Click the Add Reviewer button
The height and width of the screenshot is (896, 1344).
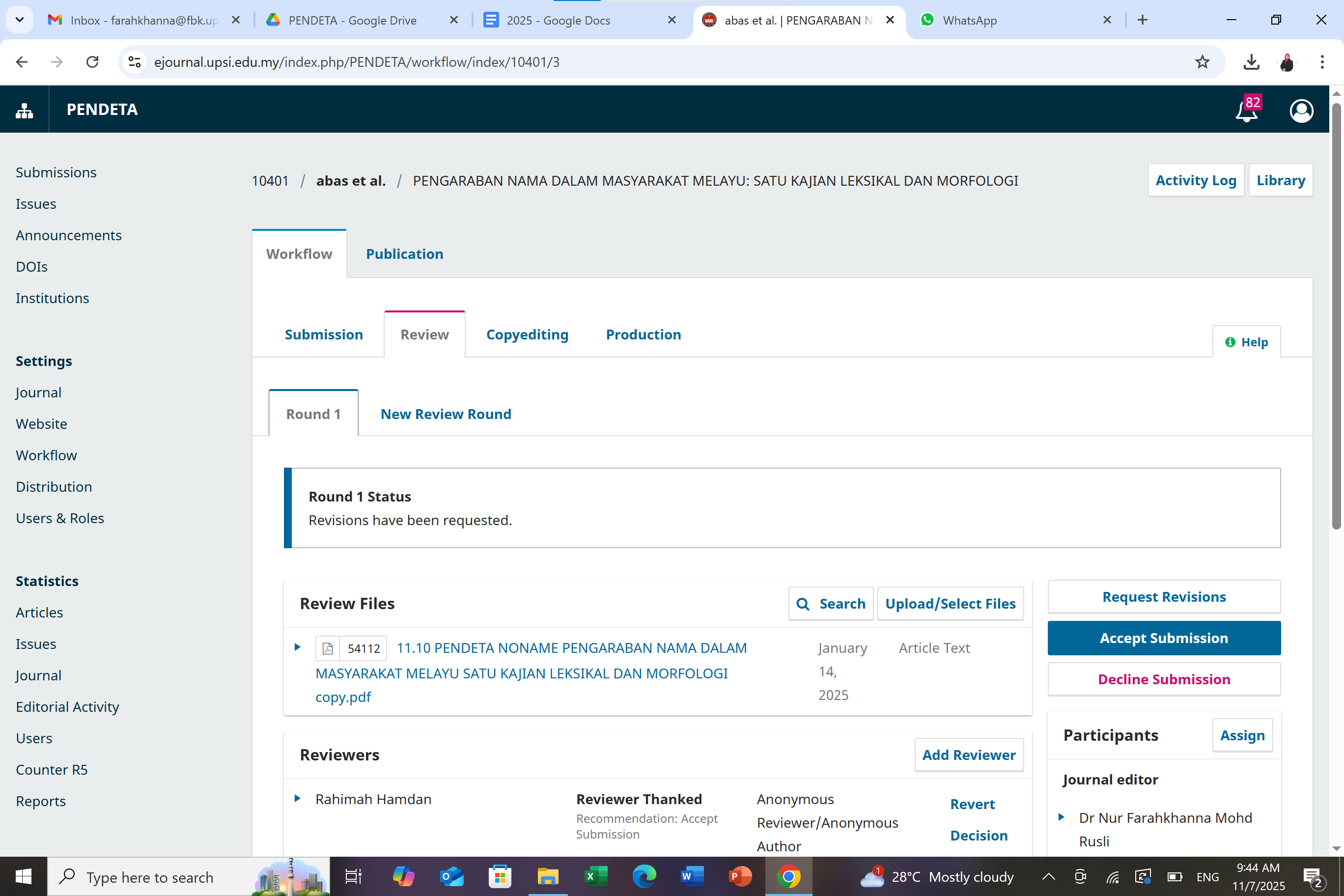coord(969,755)
